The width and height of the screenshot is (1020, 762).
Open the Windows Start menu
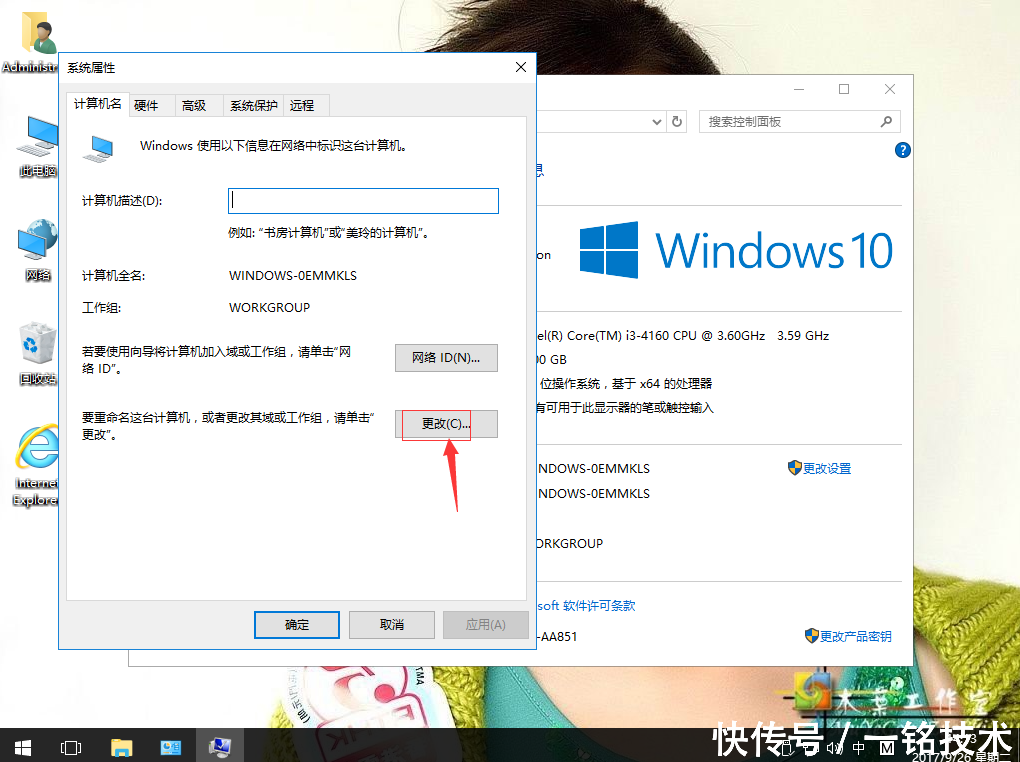click(x=21, y=747)
